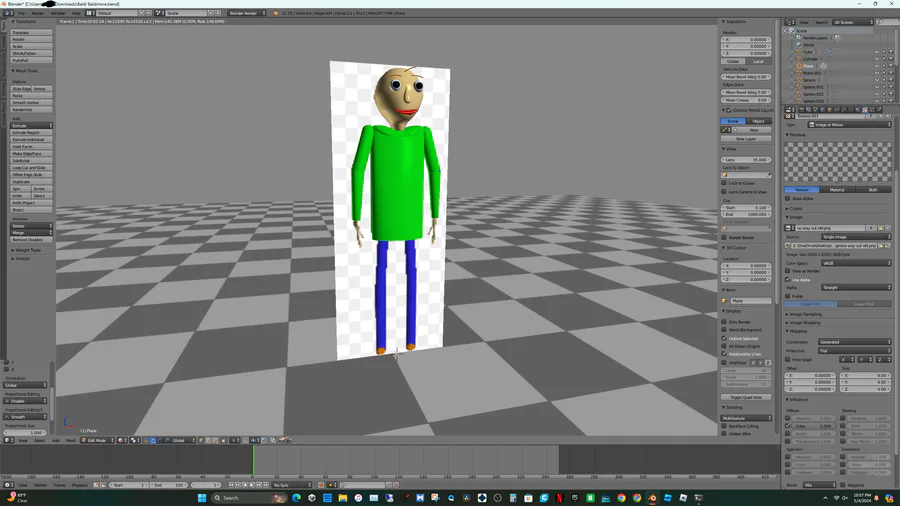Toggle the Show Alpha checkbox under preview
Image resolution: width=900 pixels, height=506 pixels.
click(x=788, y=198)
